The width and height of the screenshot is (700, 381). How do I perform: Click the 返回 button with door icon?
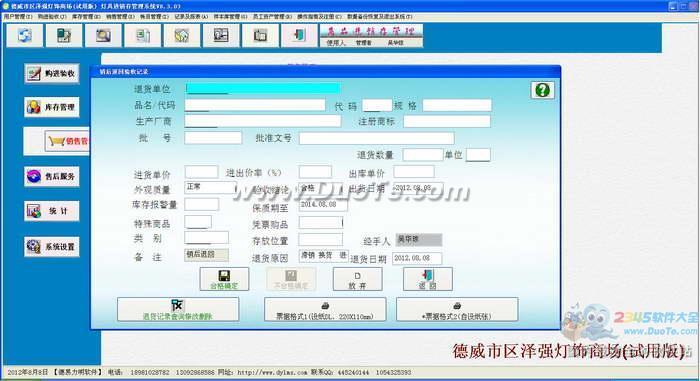click(428, 279)
